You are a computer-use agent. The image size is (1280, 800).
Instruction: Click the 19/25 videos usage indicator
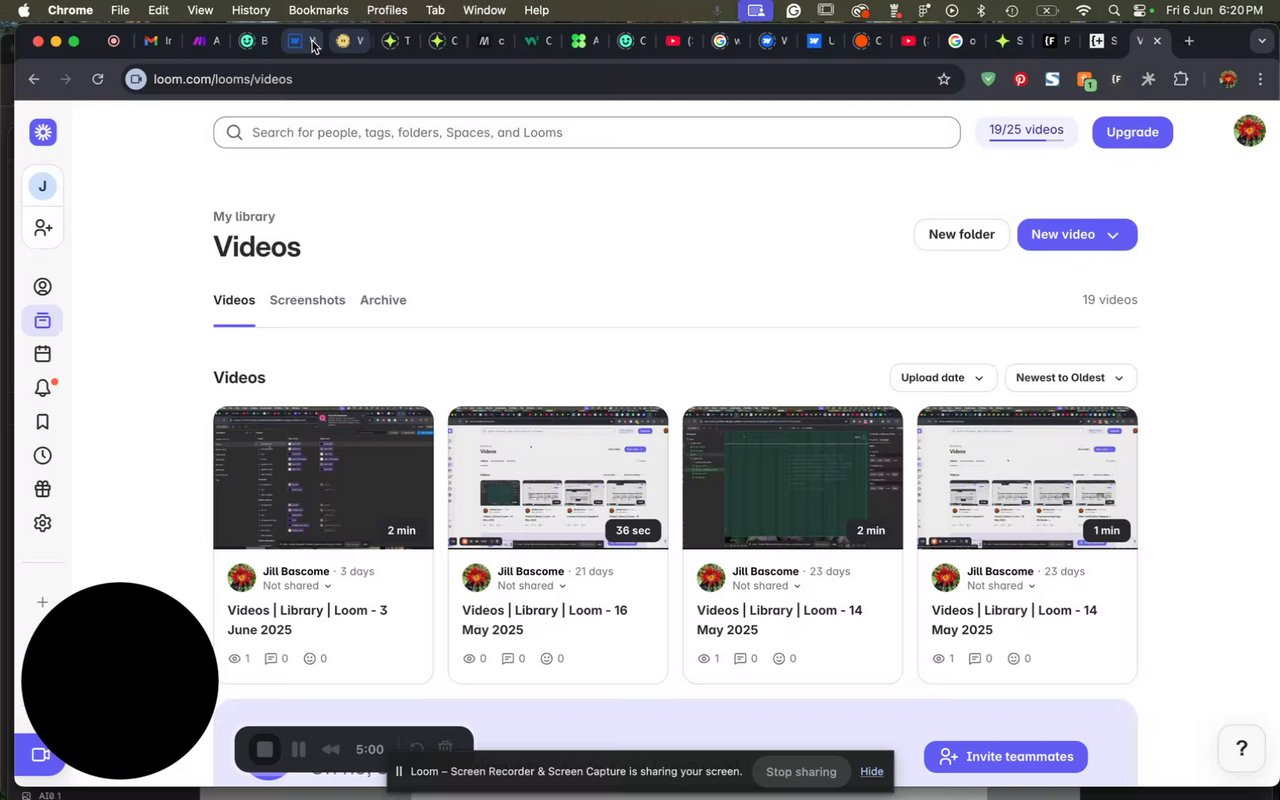click(x=1026, y=131)
